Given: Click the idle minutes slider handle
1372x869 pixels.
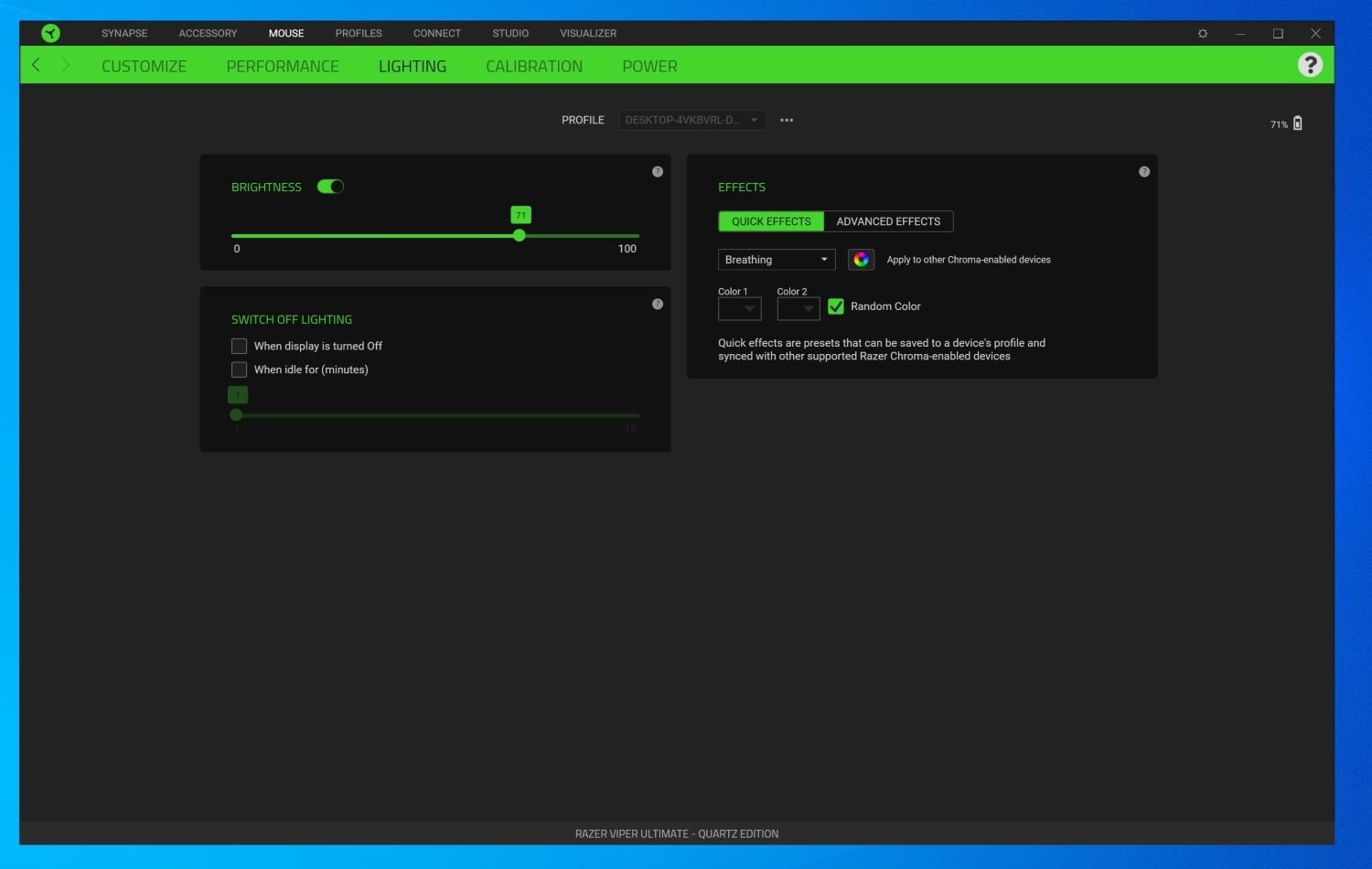Looking at the screenshot, I should click(236, 415).
